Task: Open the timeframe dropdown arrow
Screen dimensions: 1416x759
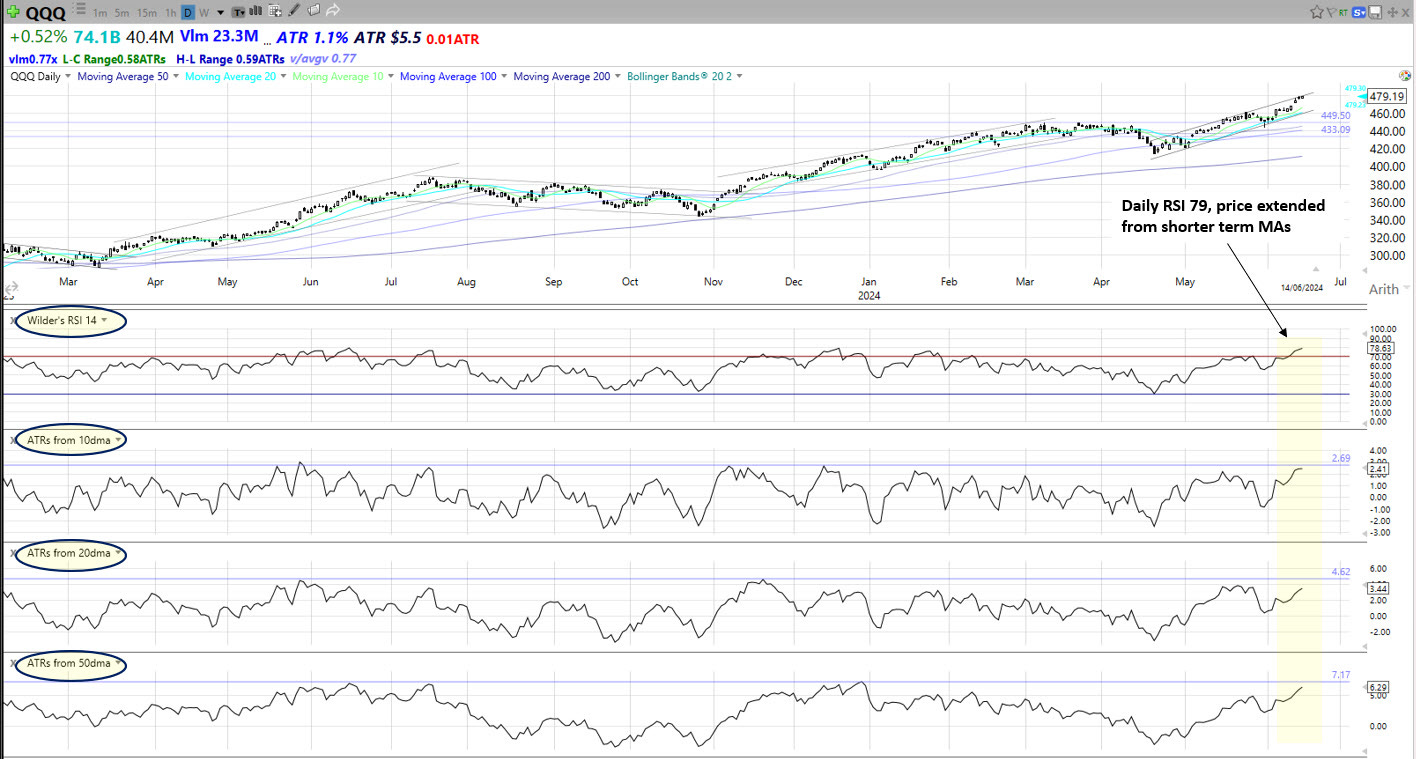Action: [221, 13]
